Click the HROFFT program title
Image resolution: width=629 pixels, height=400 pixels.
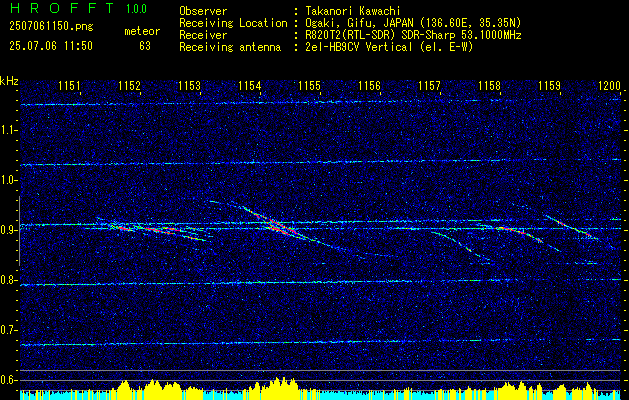61,8
